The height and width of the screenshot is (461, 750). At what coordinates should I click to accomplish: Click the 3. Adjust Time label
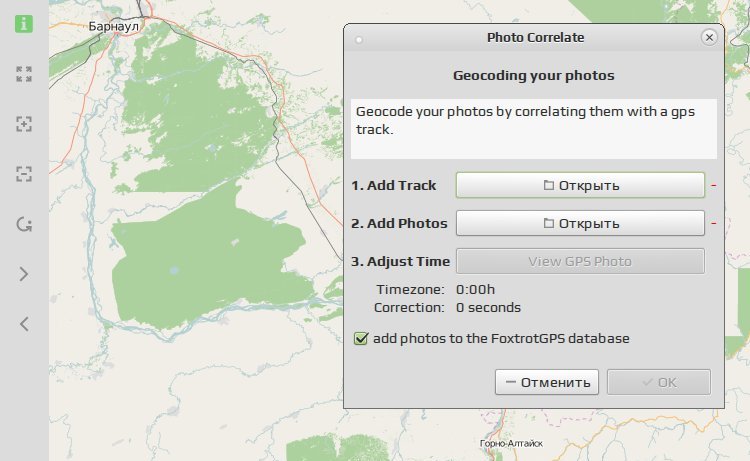point(400,262)
